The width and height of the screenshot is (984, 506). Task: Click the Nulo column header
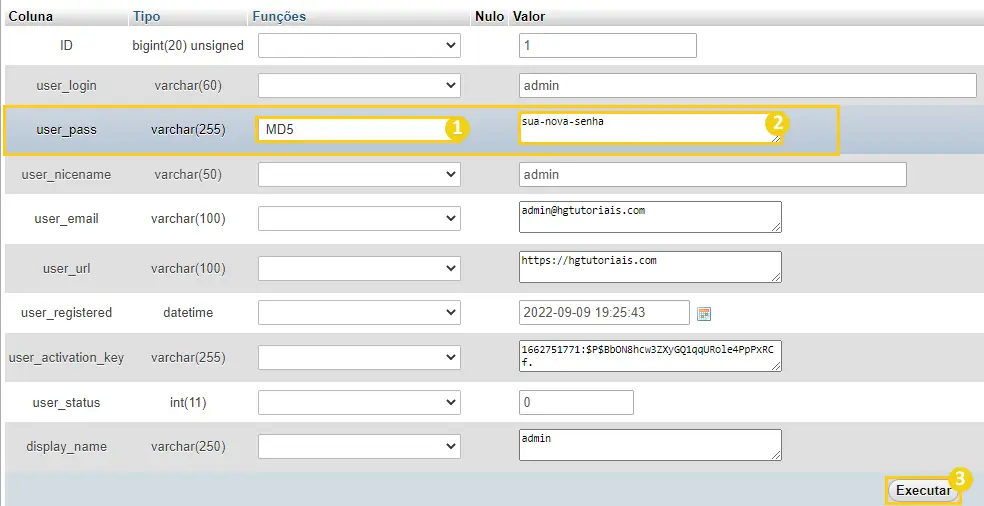pos(489,16)
